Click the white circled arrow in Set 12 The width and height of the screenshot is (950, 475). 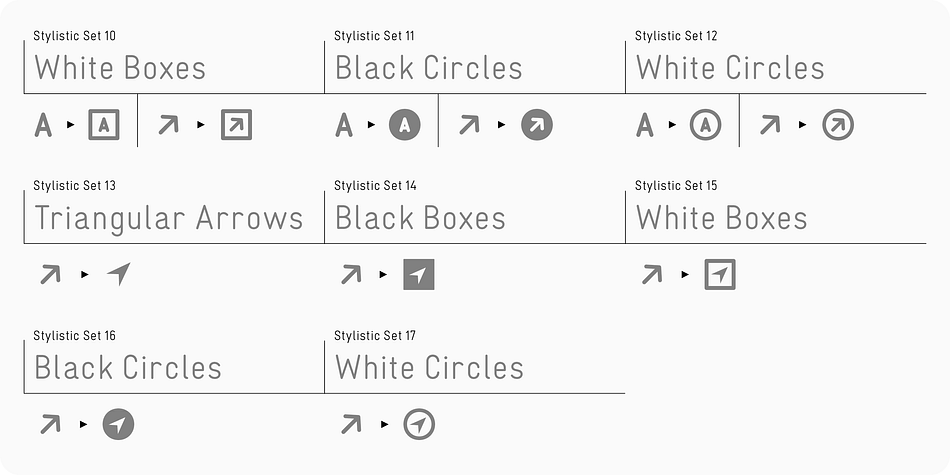[838, 125]
